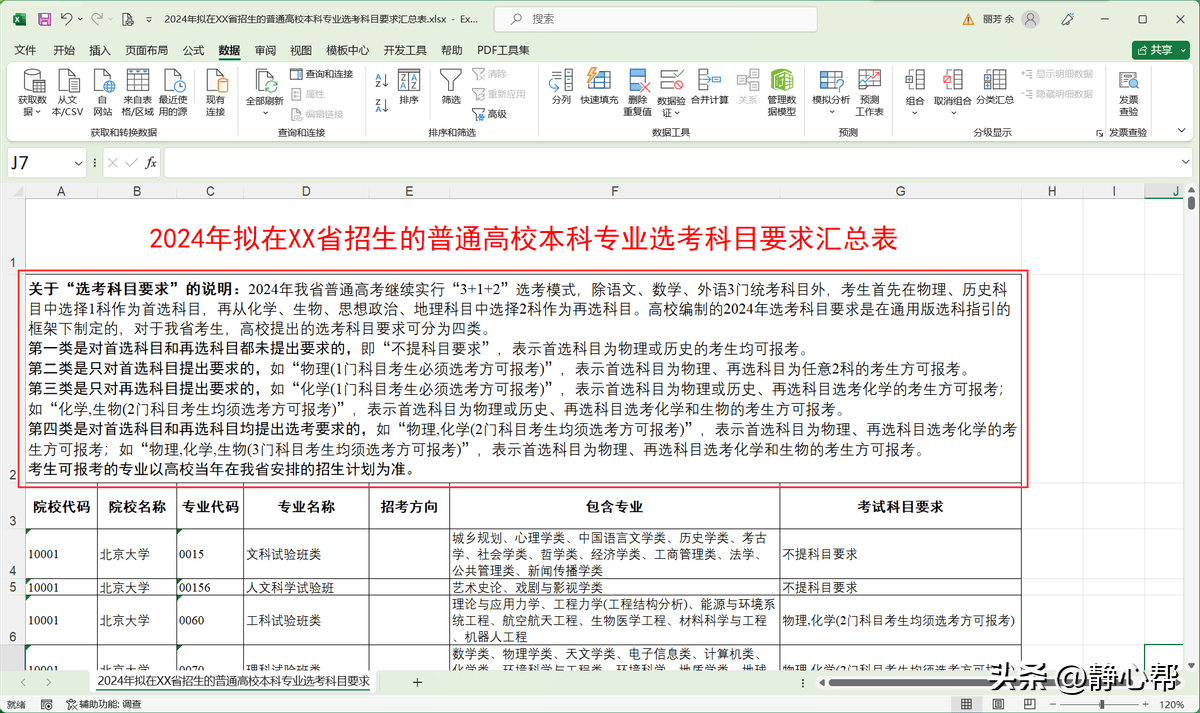Switch to the Review (审阅) tab
The width and height of the screenshot is (1200, 713).
(x=265, y=50)
